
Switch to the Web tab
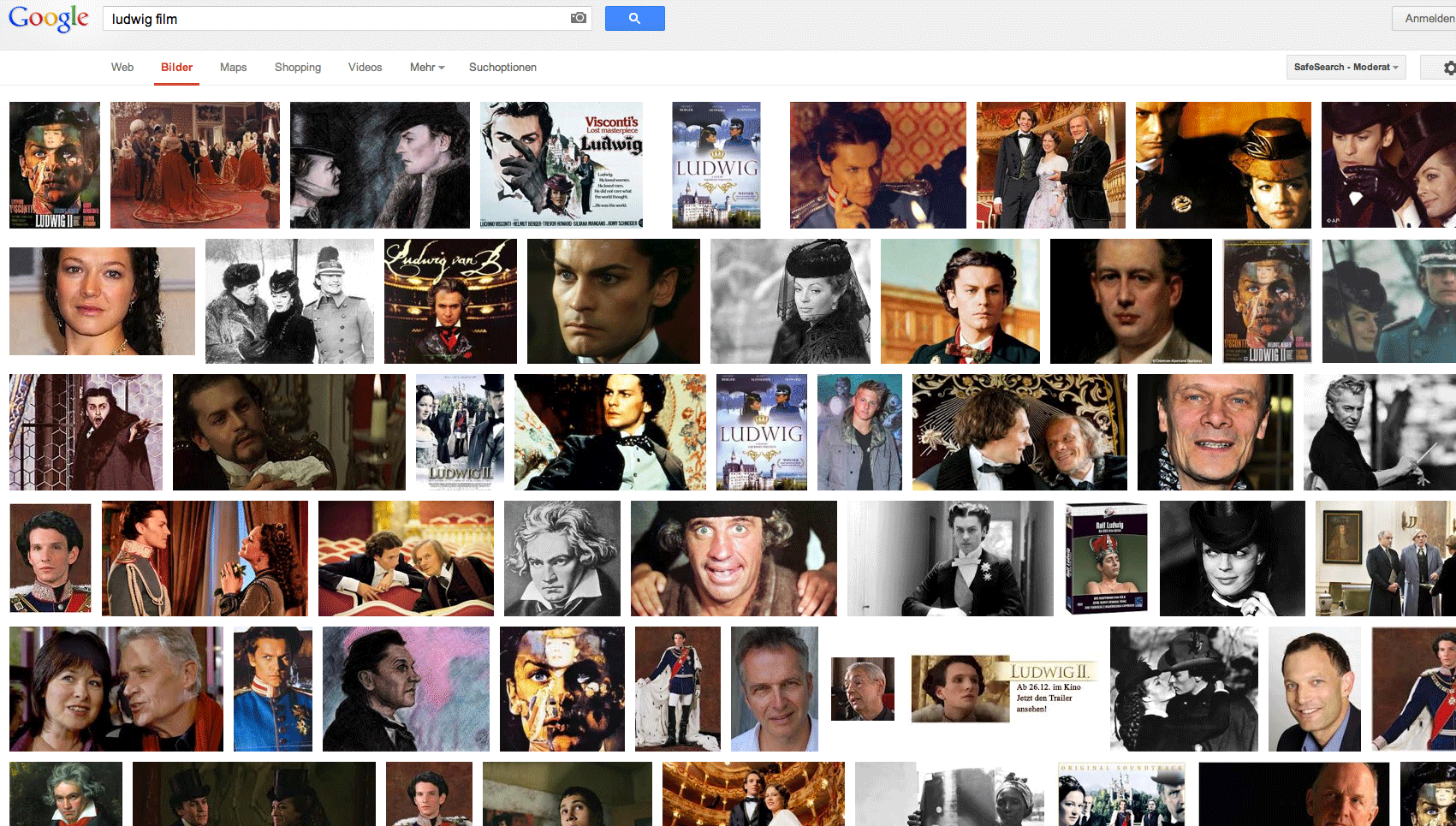[122, 68]
